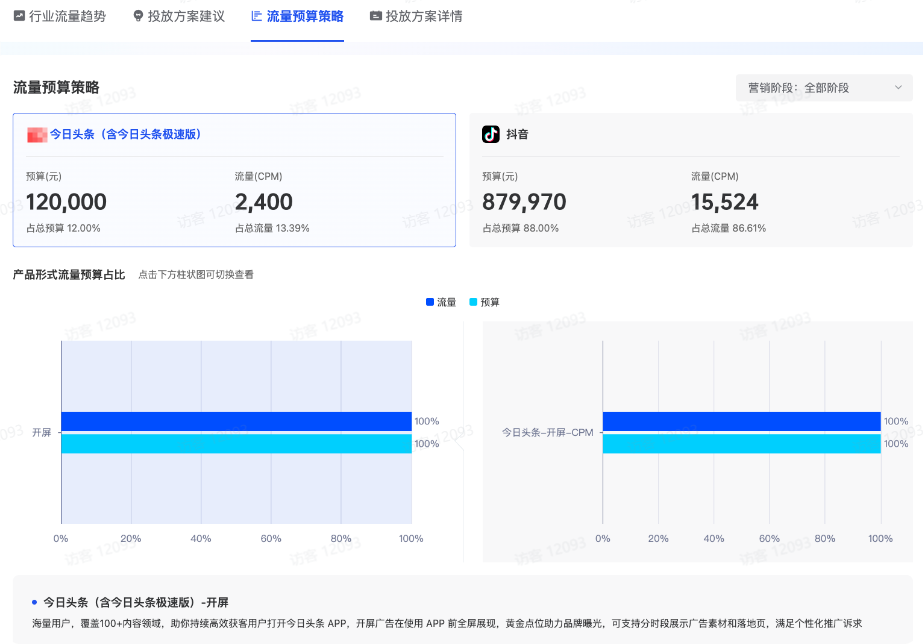Click the lightbulb icon beside 投放方案建议

tap(138, 16)
